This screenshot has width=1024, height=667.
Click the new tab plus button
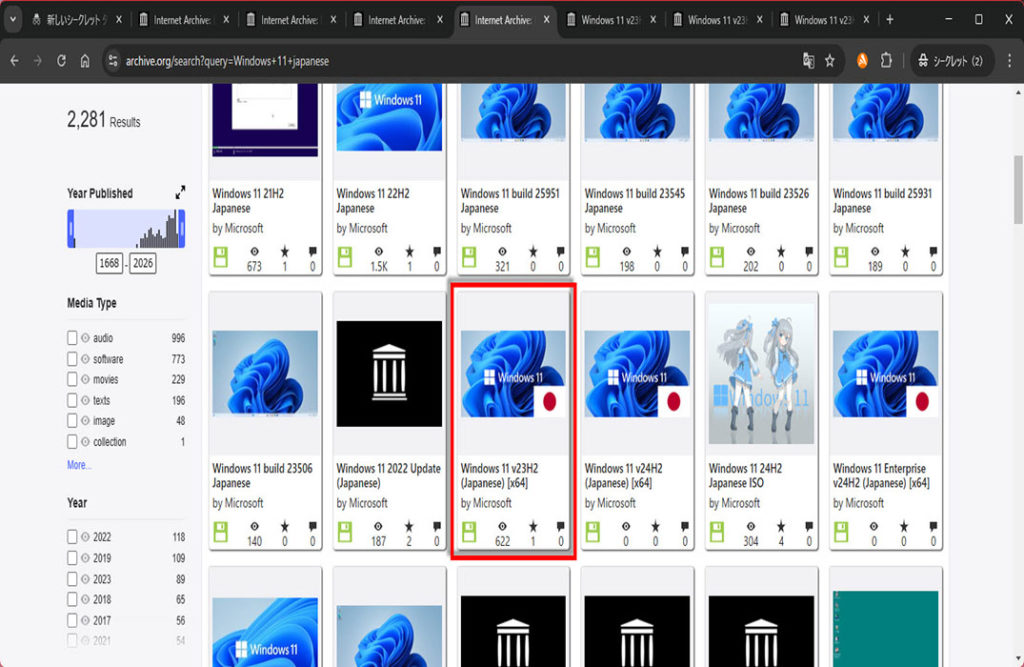tap(890, 20)
